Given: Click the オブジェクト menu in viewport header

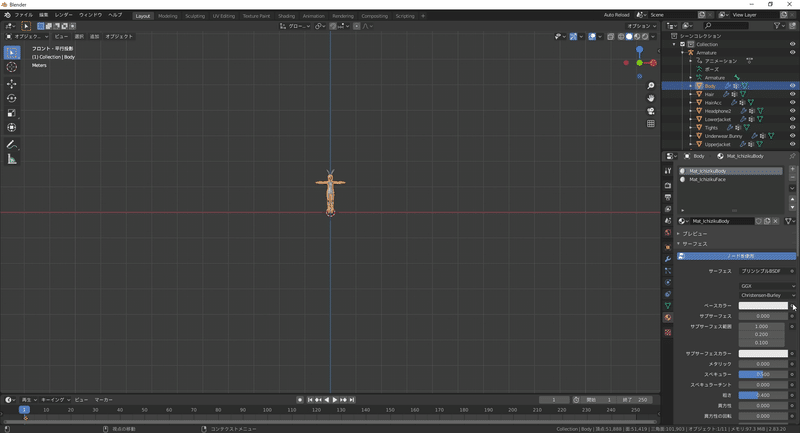Looking at the screenshot, I should (119, 36).
